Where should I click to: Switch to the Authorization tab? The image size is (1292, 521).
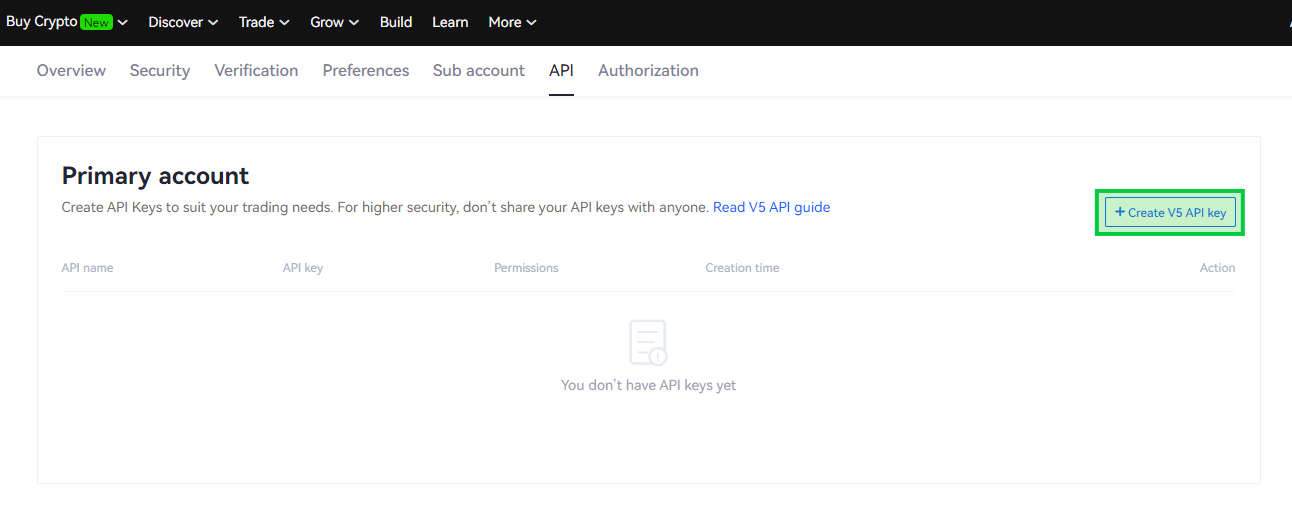pyautogui.click(x=648, y=70)
